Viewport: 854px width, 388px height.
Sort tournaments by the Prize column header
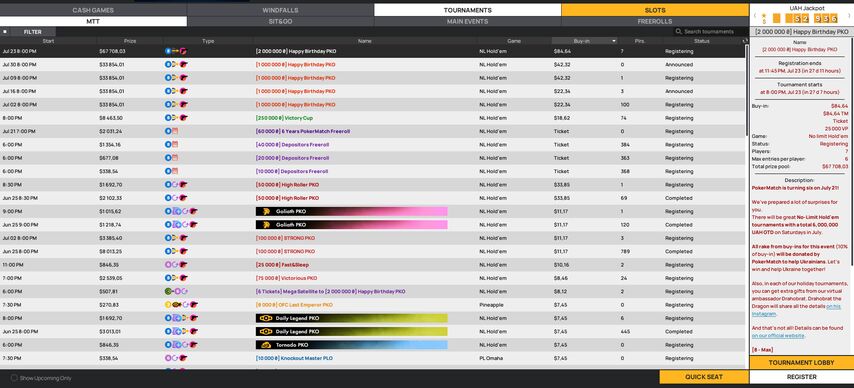click(x=130, y=41)
